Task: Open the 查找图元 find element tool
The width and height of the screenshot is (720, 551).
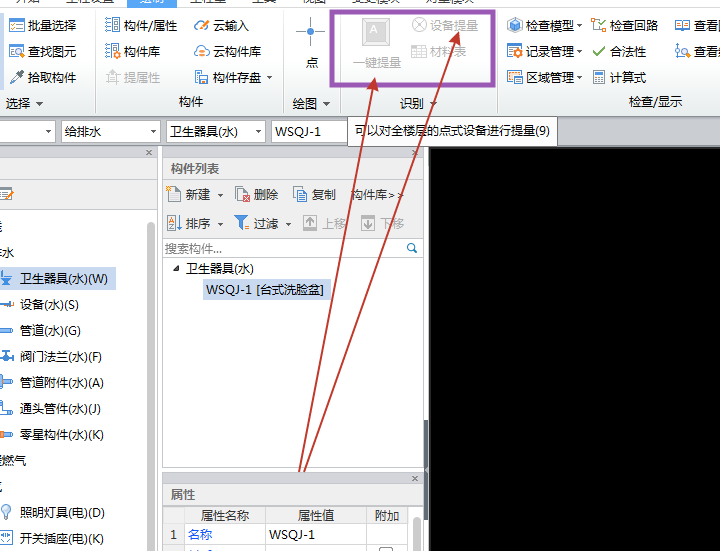Action: pos(42,51)
